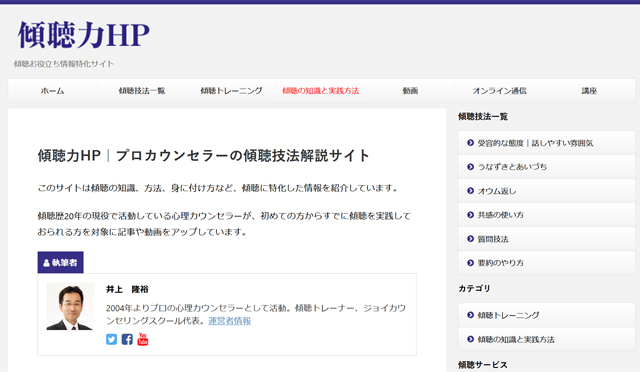
Task: Open category link 傾聴トレーニング in sidebar
Action: click(547, 315)
